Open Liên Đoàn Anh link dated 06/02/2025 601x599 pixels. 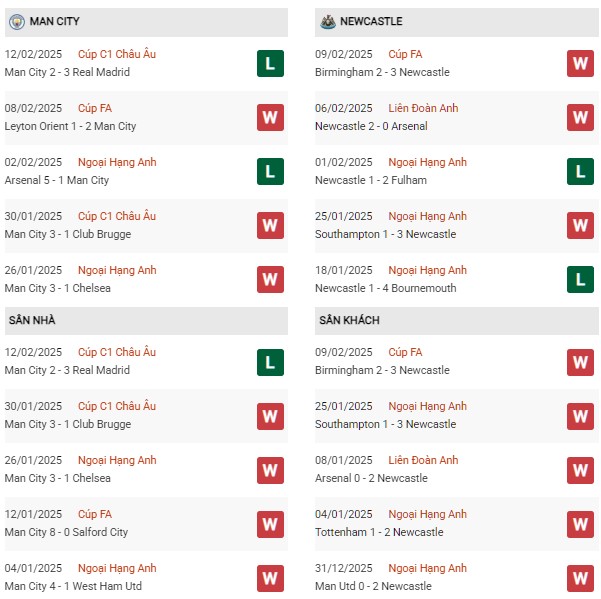423,108
